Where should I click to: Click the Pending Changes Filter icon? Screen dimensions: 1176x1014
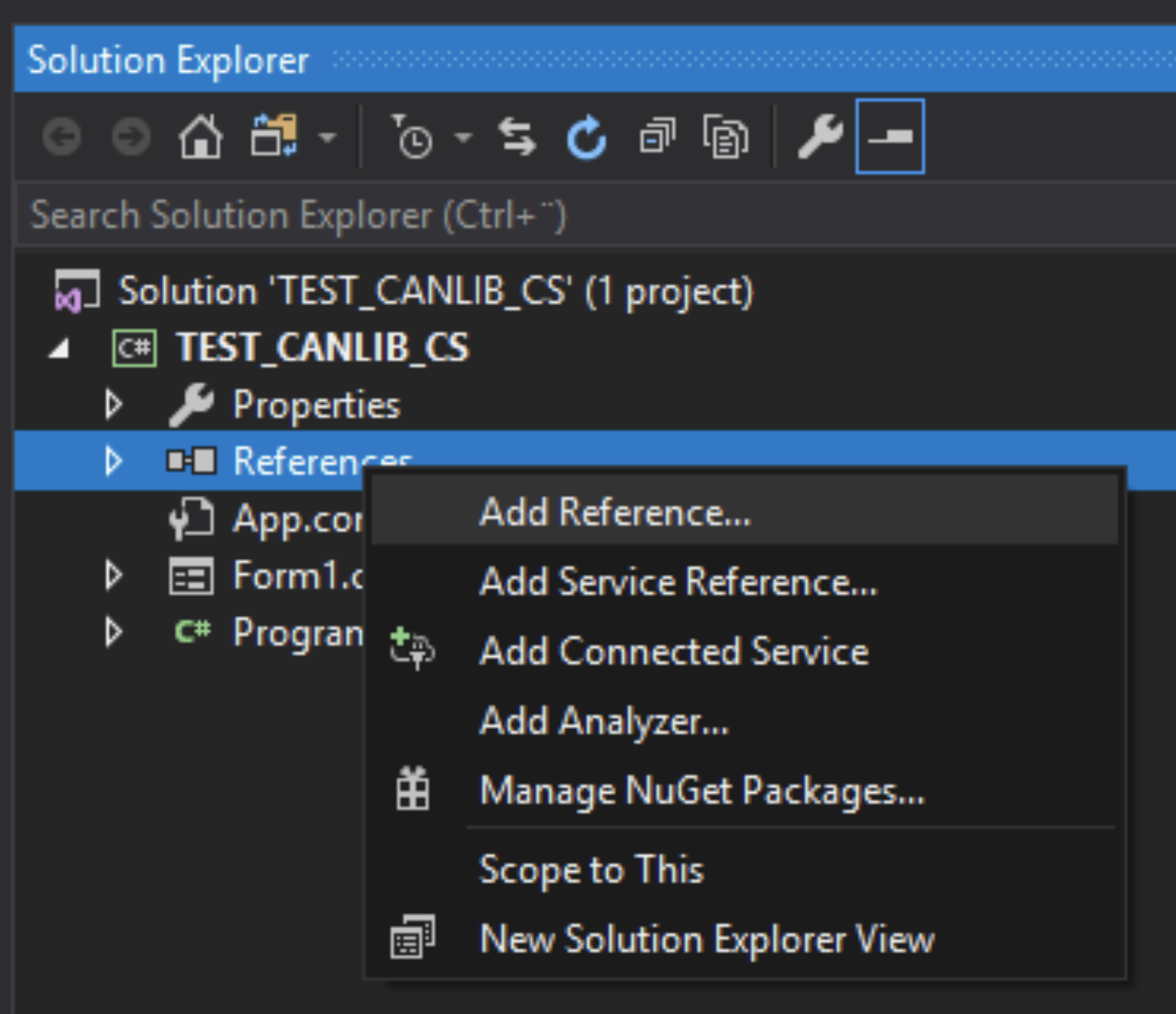[x=412, y=137]
